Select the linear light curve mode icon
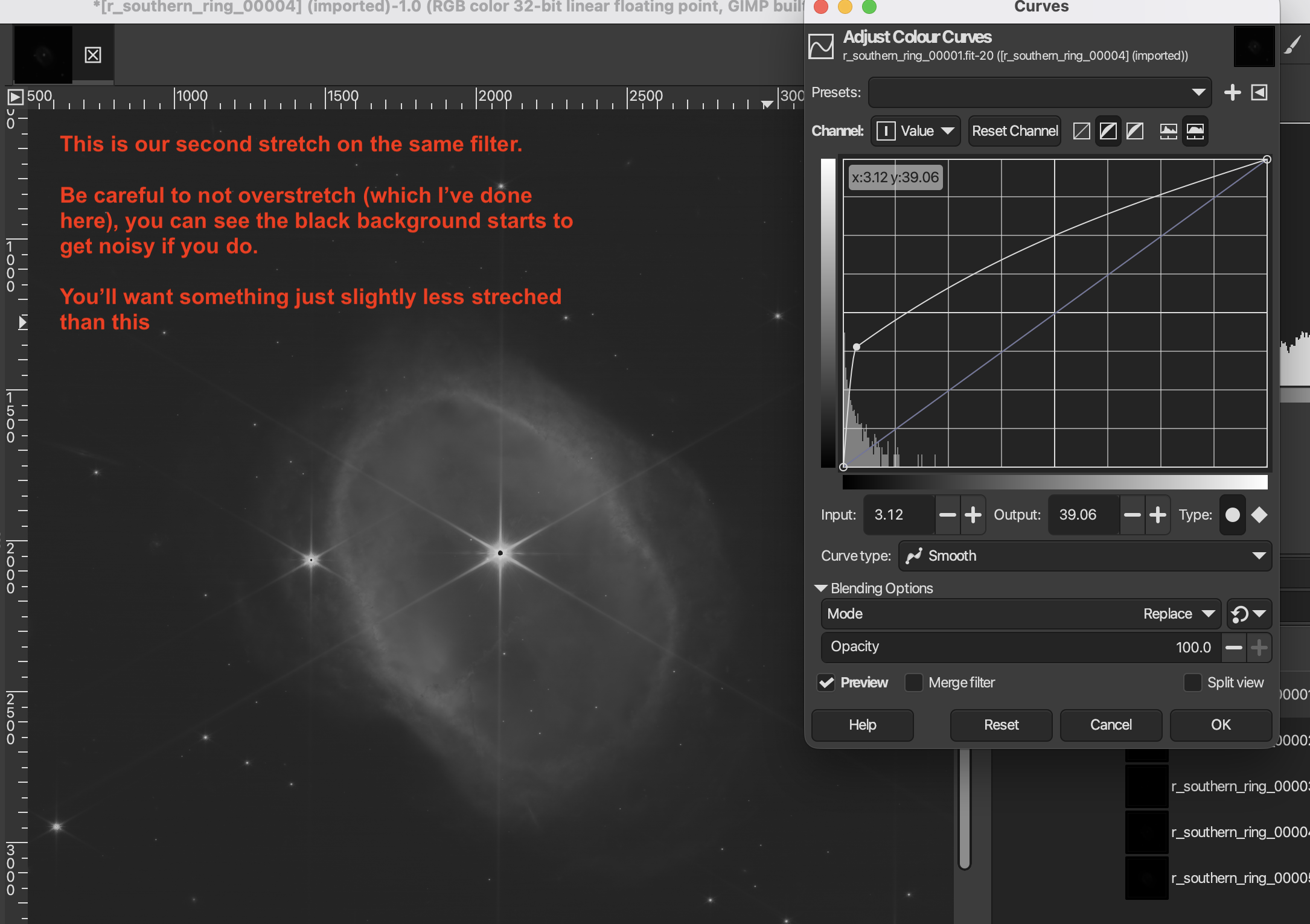Screen dimensions: 1310x924 pos(1081,131)
